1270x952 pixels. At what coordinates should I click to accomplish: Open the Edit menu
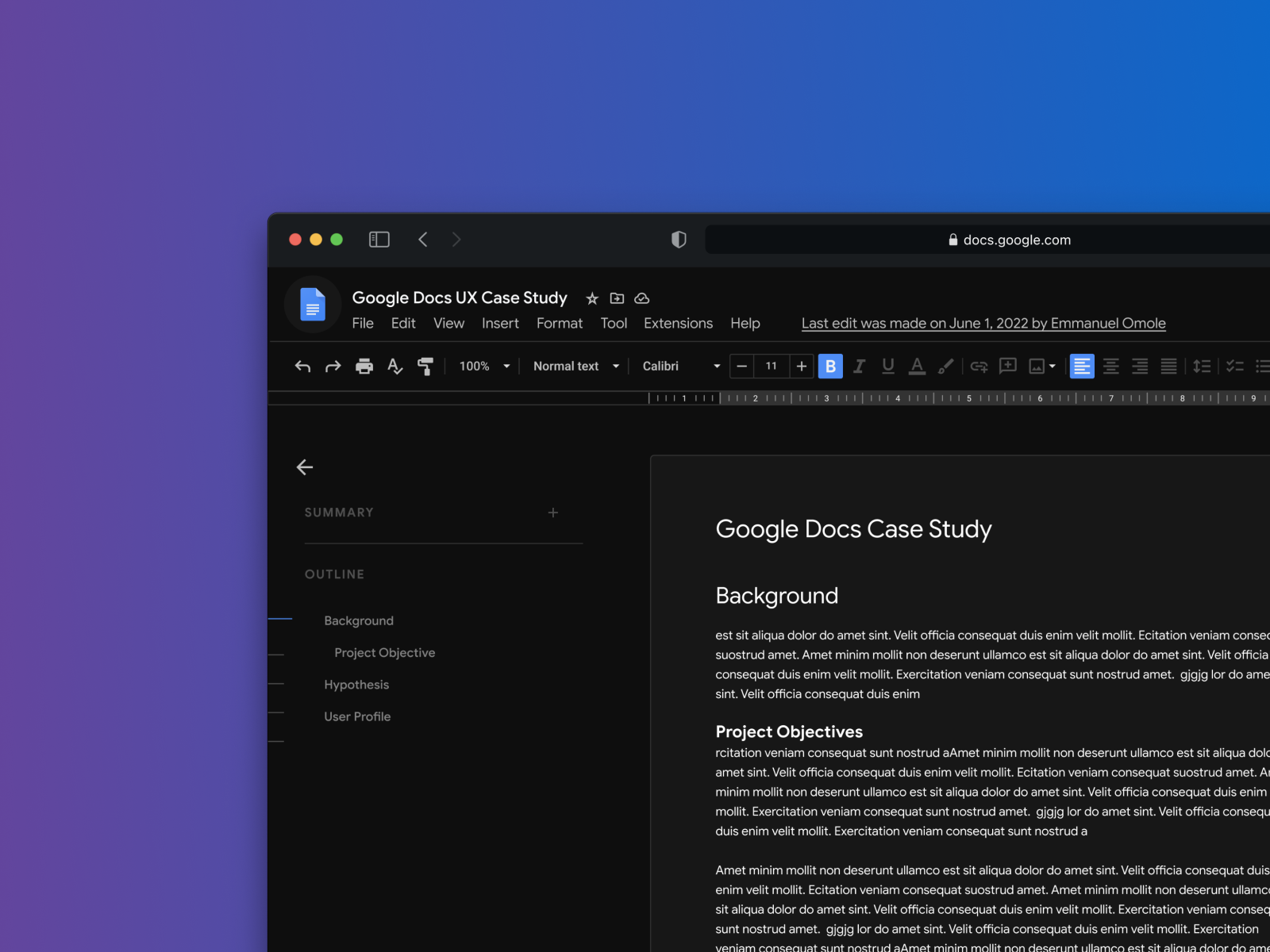click(x=403, y=323)
